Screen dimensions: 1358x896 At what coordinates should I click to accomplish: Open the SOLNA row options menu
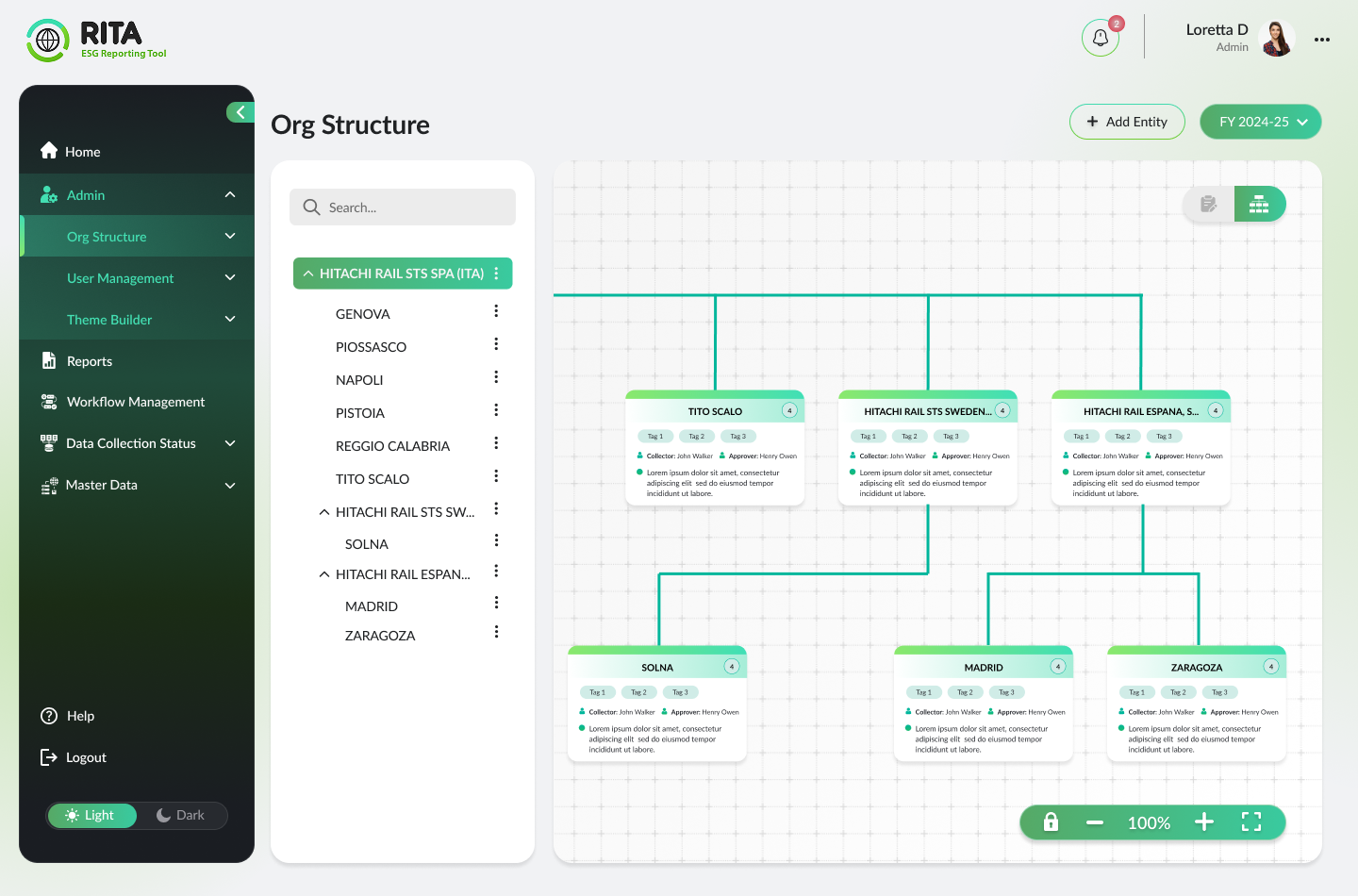coord(496,540)
